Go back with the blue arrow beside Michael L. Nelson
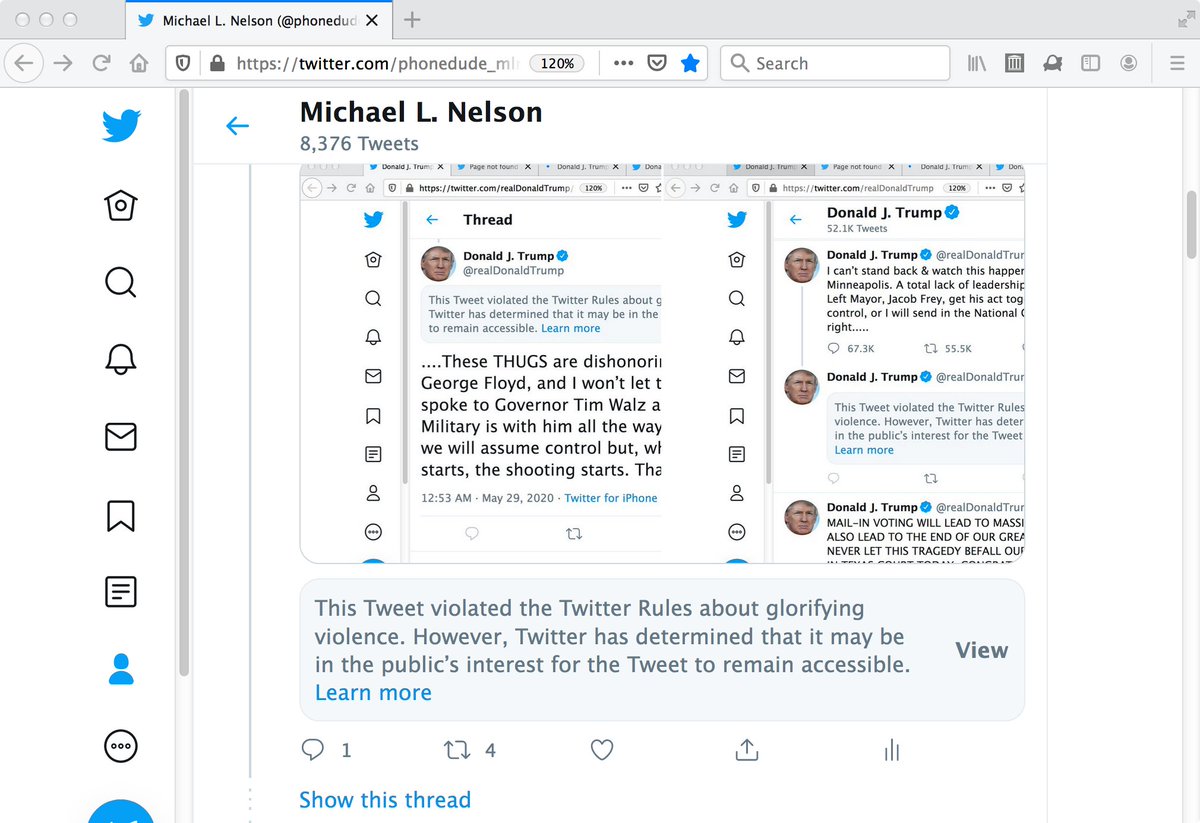Viewport: 1200px width, 823px height. [x=237, y=125]
